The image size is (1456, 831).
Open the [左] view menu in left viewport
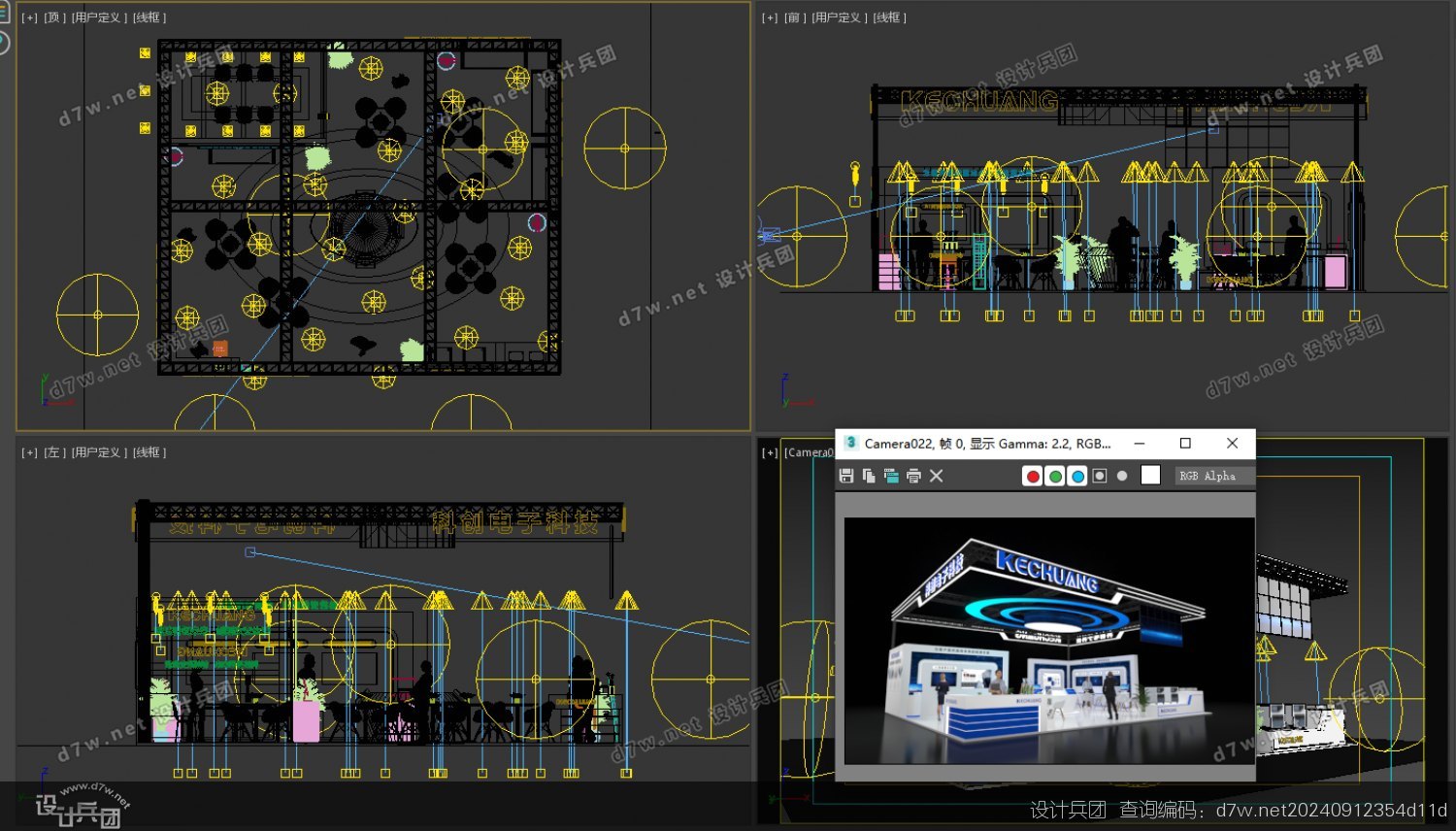[54, 452]
